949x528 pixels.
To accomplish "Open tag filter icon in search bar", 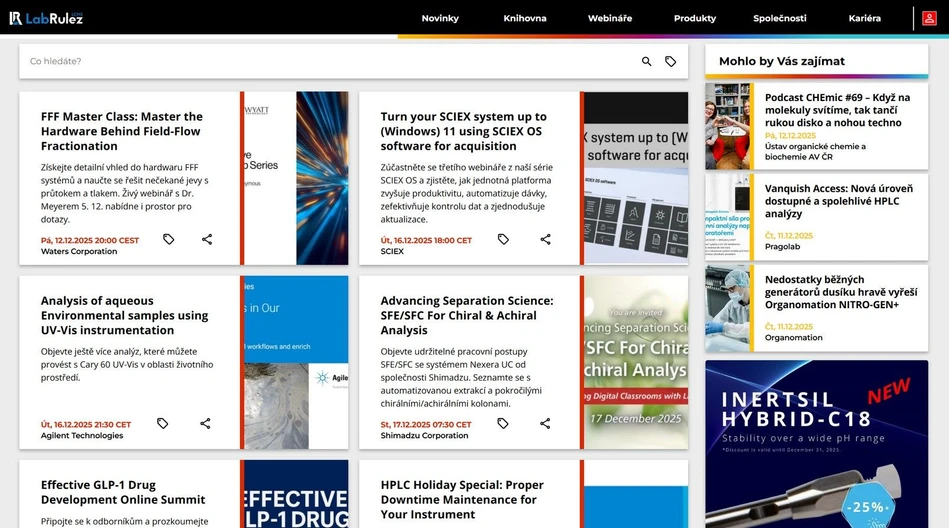I will click(x=671, y=62).
